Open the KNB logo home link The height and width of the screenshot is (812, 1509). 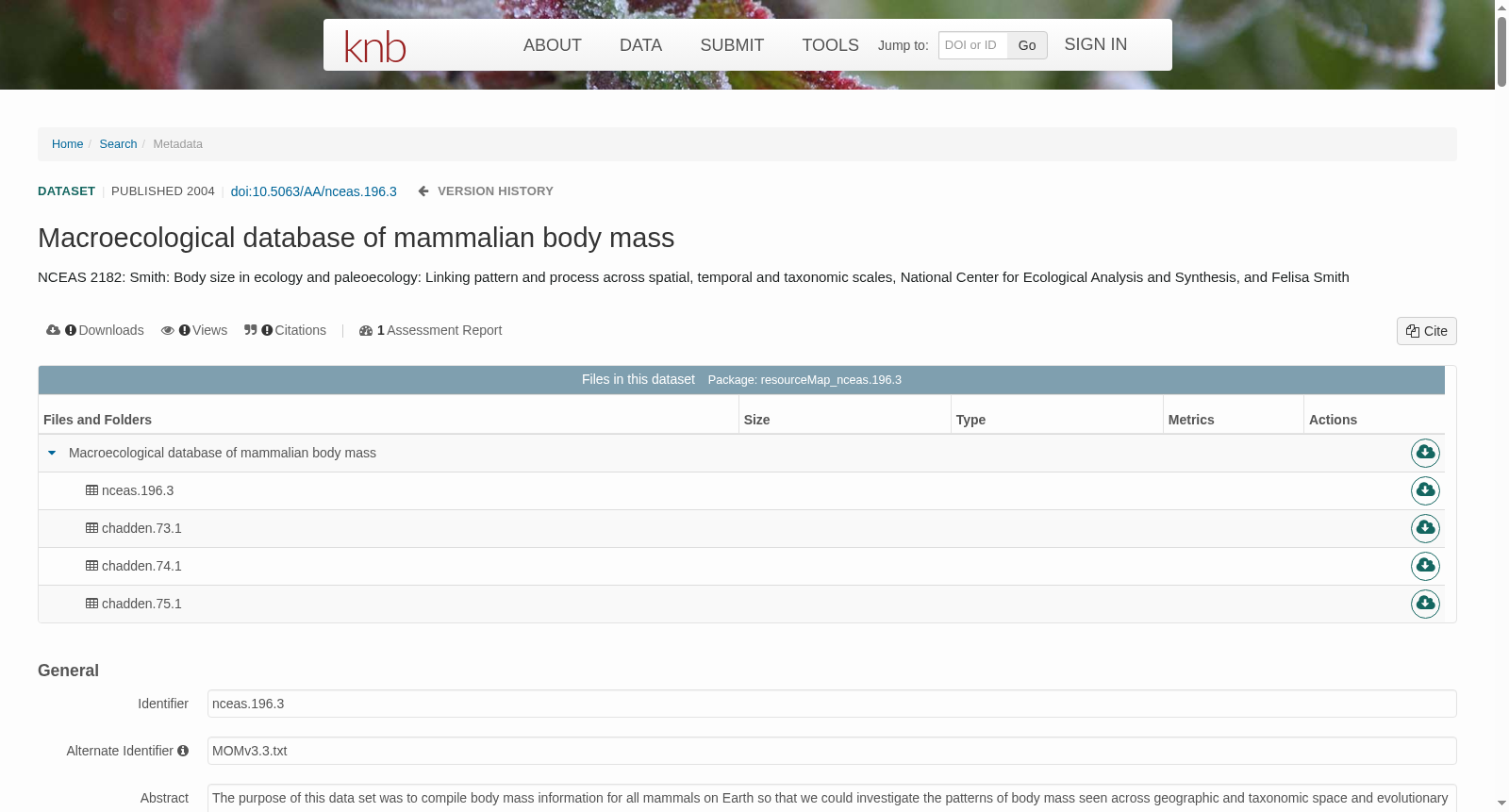[375, 47]
